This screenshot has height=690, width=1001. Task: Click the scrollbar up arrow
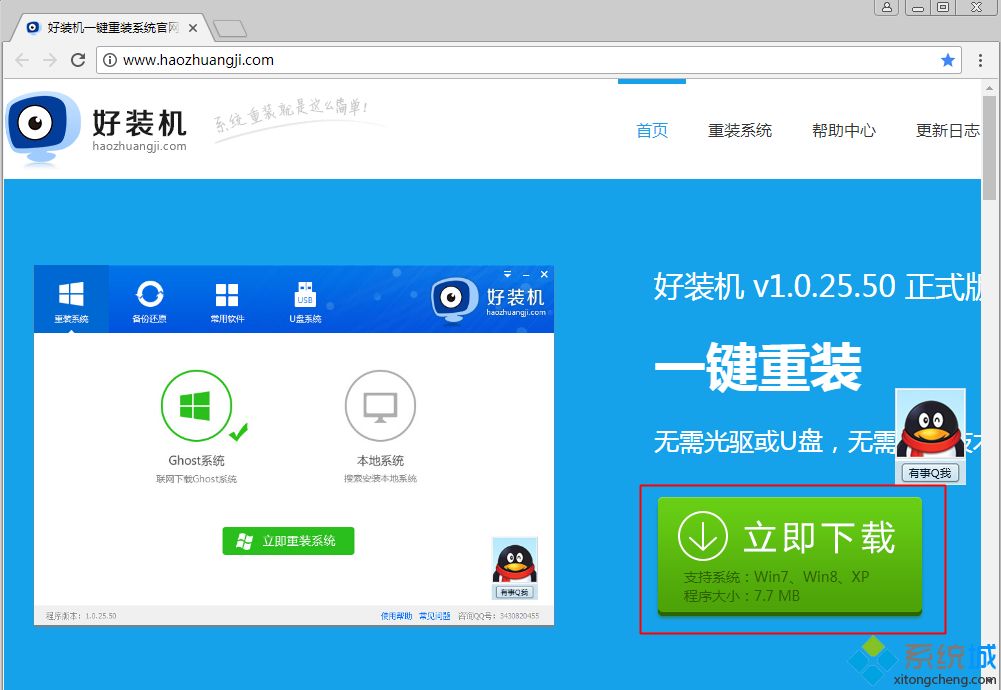pyautogui.click(x=990, y=88)
